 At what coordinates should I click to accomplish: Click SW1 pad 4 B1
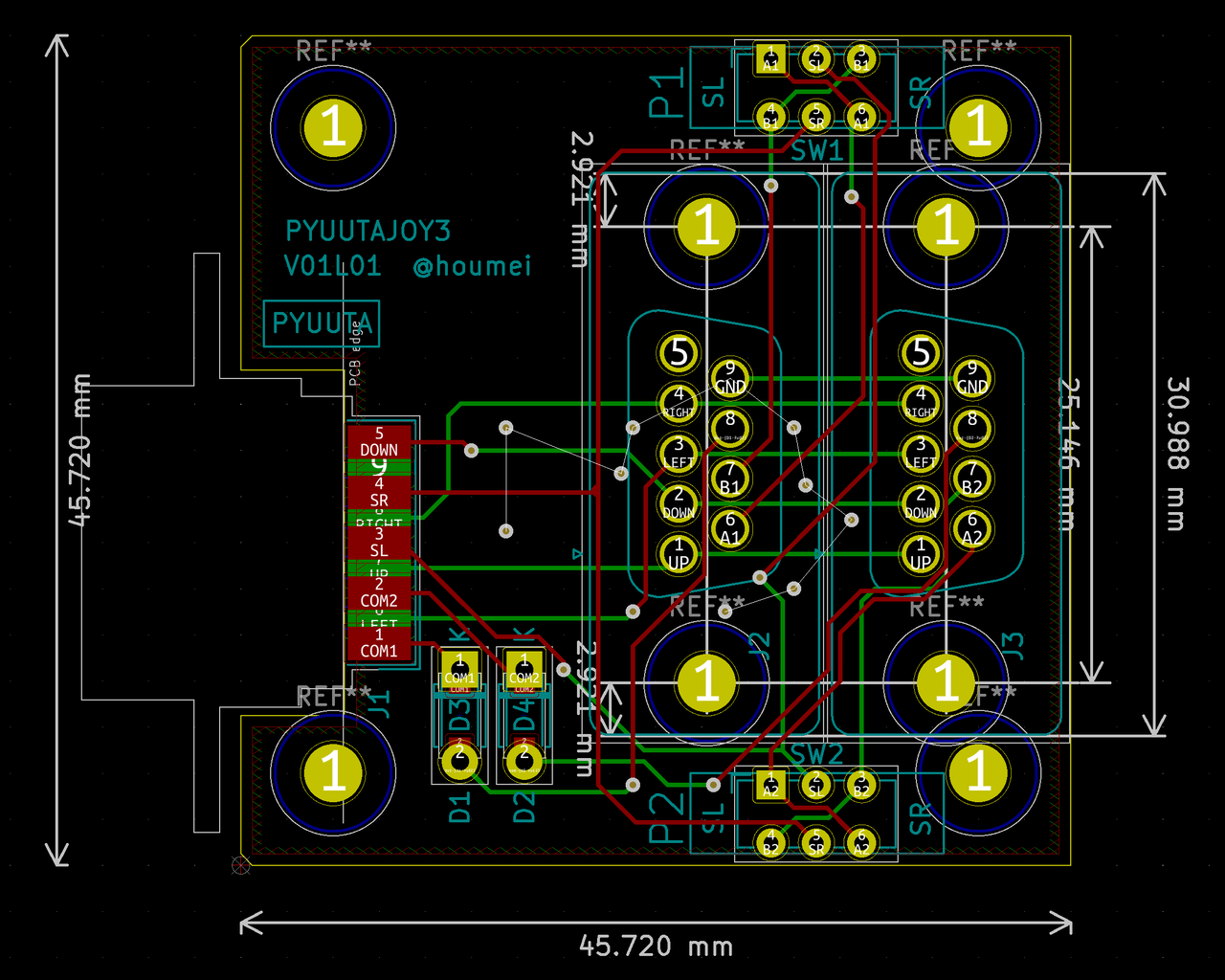[x=770, y=116]
